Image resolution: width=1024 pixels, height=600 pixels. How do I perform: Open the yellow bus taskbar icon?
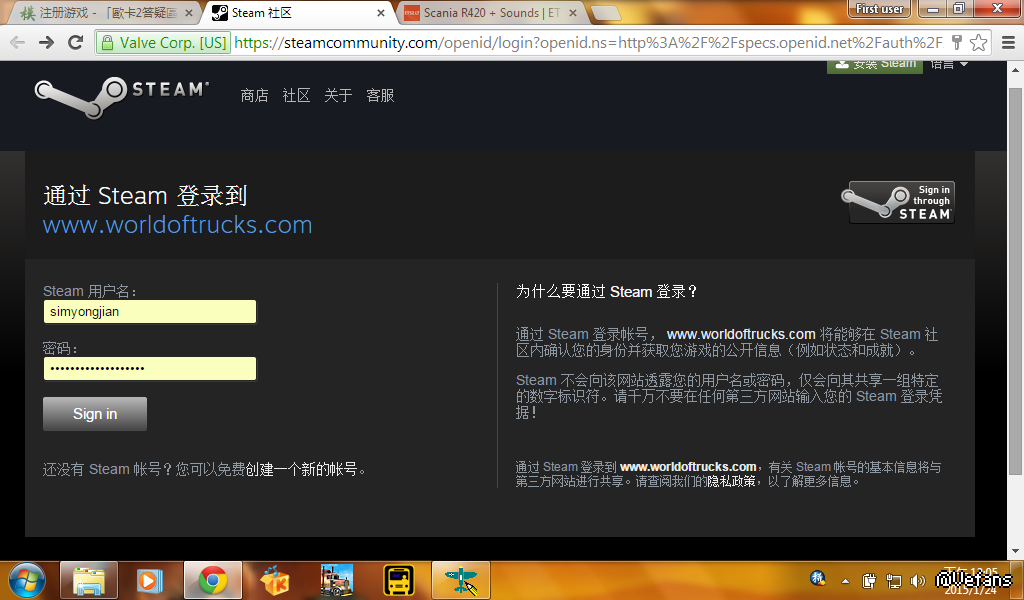[x=399, y=580]
